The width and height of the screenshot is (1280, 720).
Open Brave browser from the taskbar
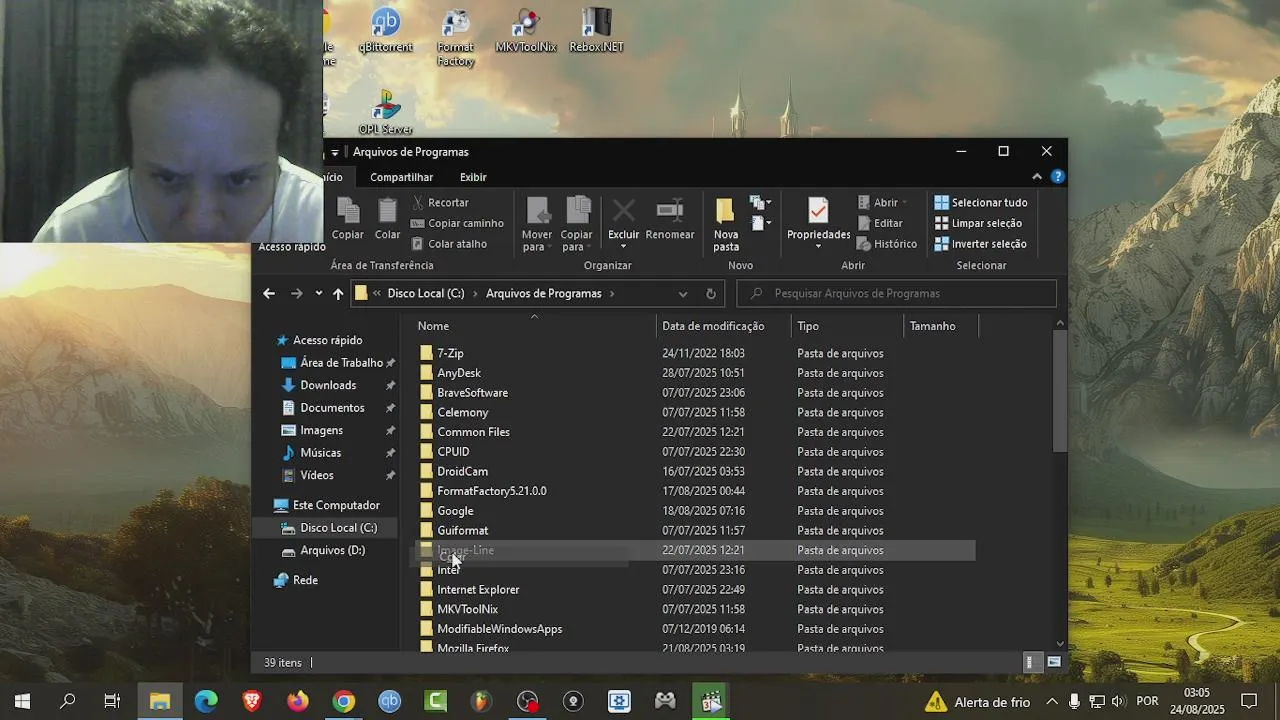[x=252, y=701]
